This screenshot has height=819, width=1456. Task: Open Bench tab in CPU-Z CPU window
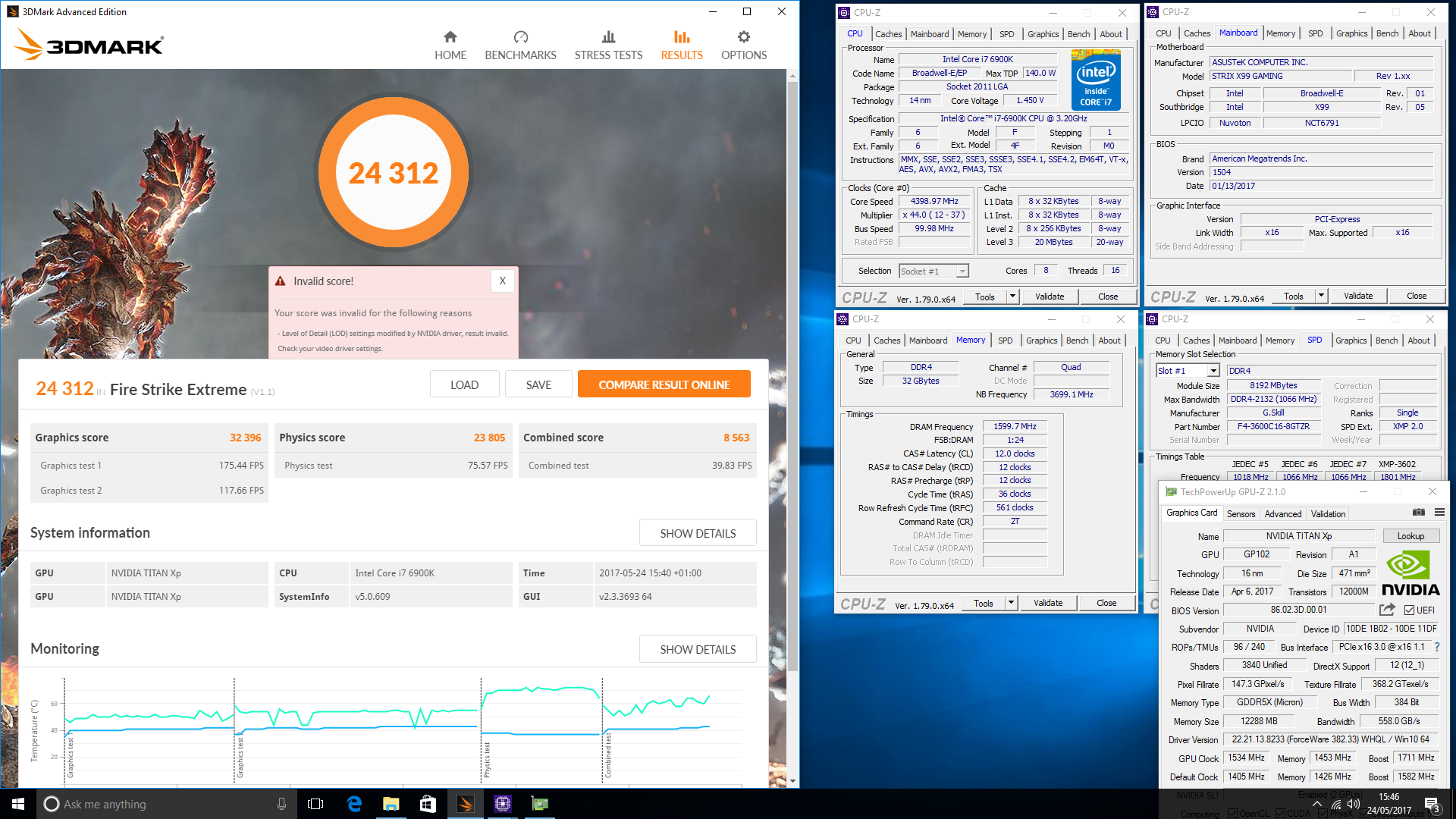(x=1078, y=34)
